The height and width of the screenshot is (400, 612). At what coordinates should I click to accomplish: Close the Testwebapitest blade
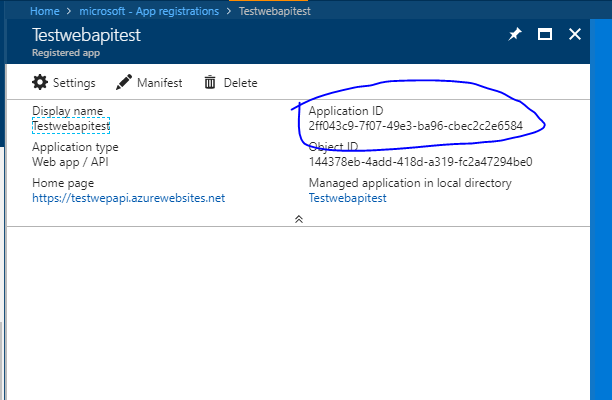(575, 34)
